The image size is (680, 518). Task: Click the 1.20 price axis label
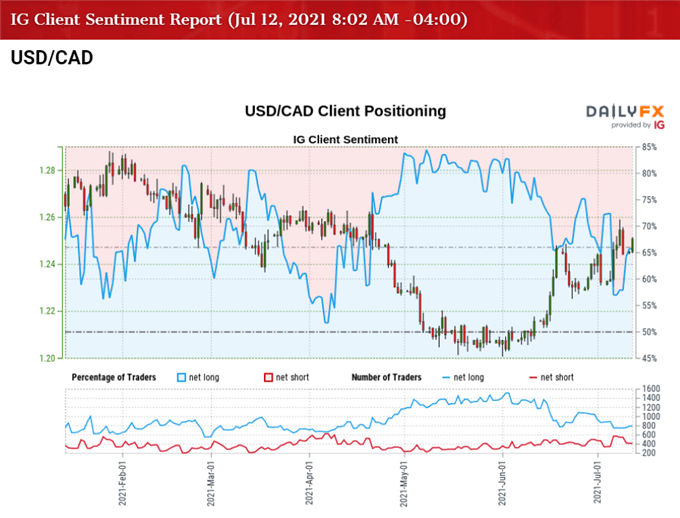click(x=48, y=358)
